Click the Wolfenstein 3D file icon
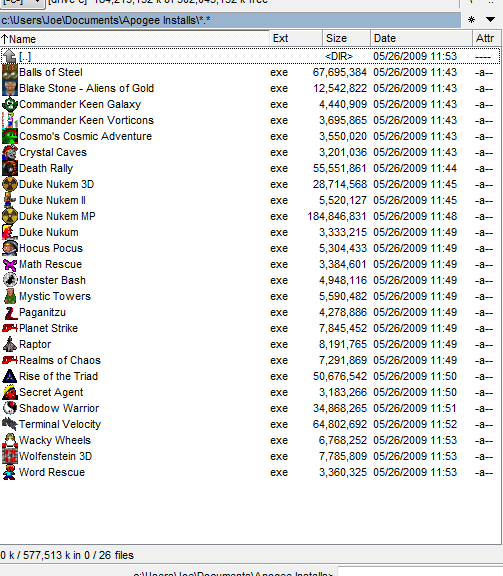 tap(10, 457)
